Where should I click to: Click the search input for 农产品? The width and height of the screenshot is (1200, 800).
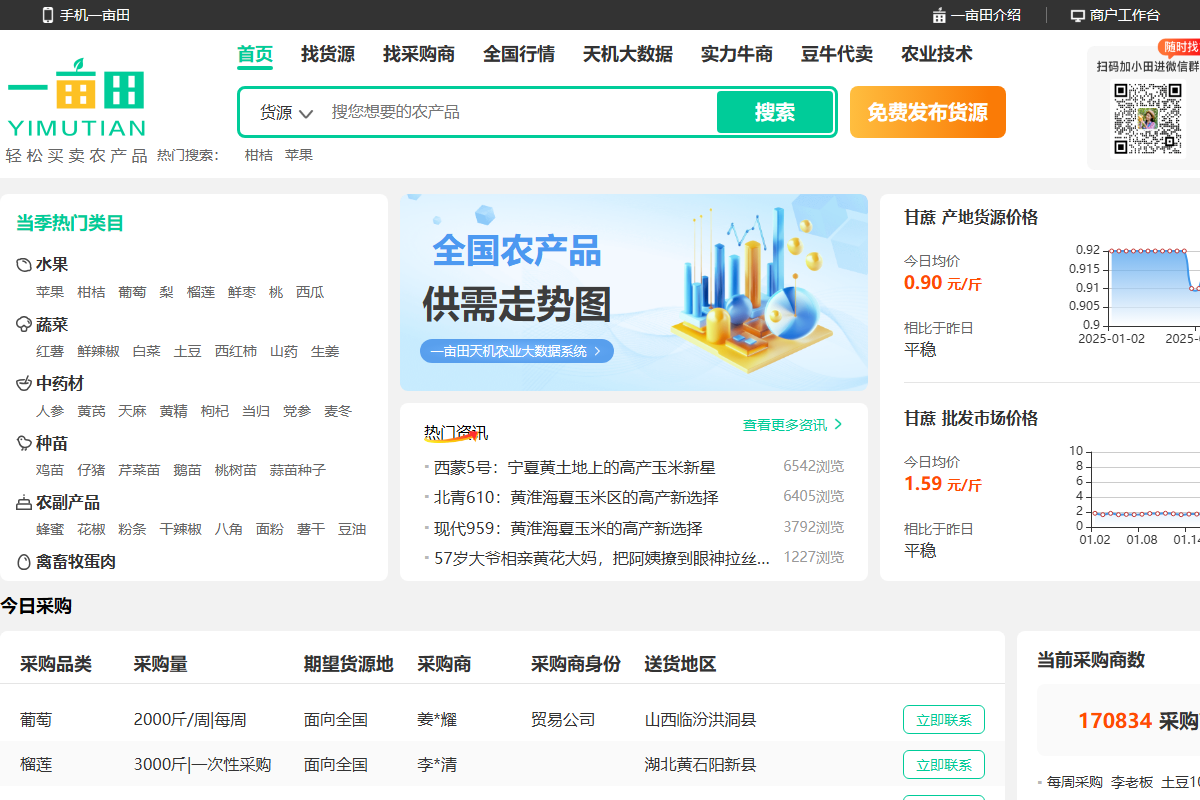[520, 112]
